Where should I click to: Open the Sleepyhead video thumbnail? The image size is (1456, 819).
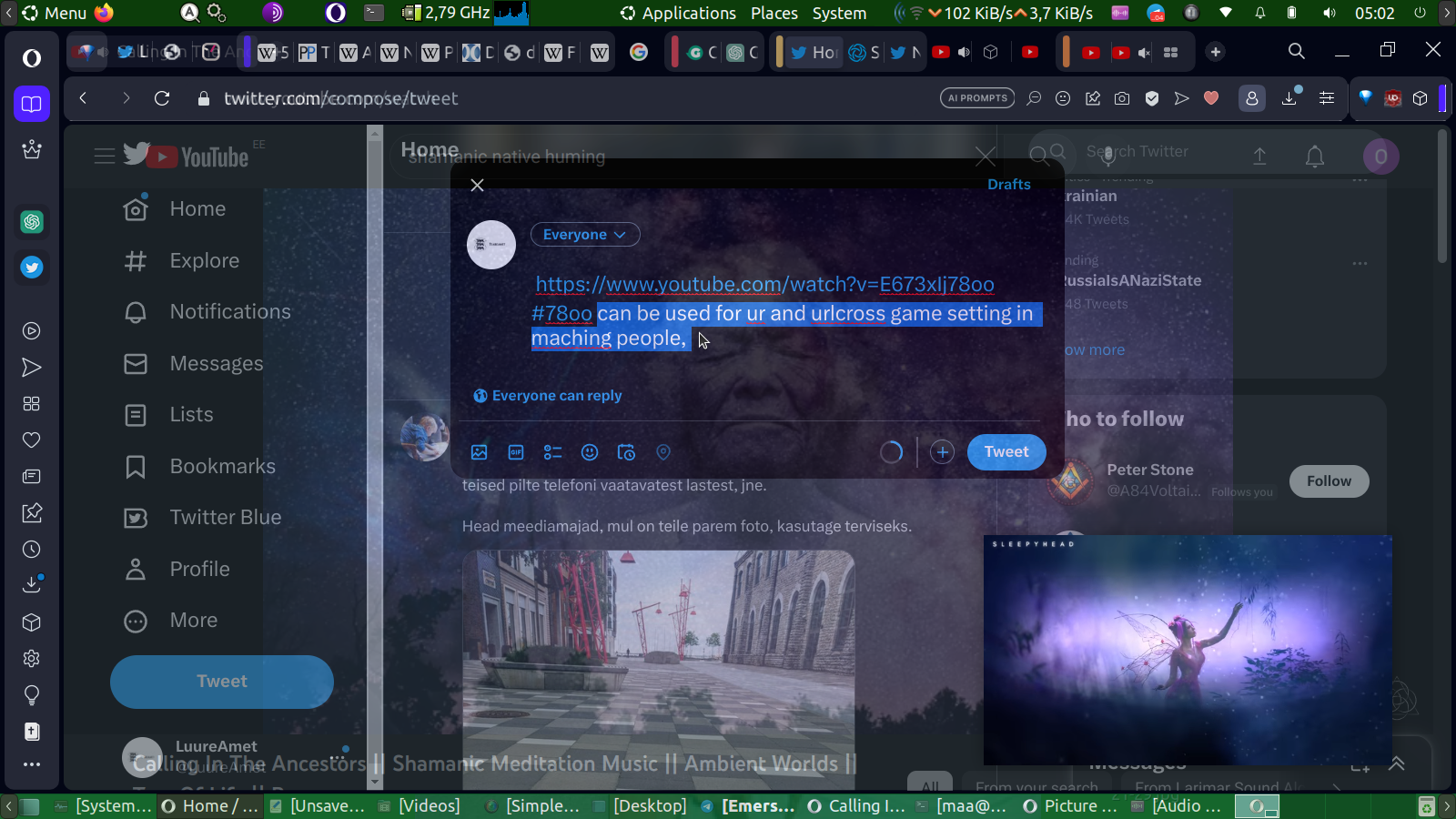[1188, 650]
